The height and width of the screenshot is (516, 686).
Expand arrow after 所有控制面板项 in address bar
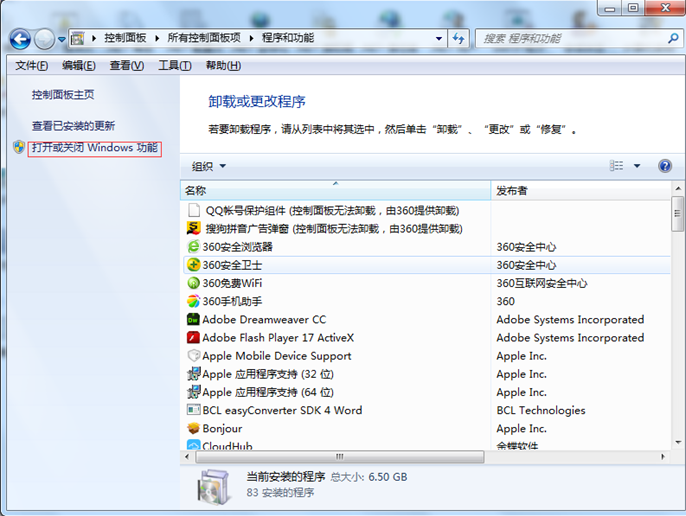click(252, 39)
